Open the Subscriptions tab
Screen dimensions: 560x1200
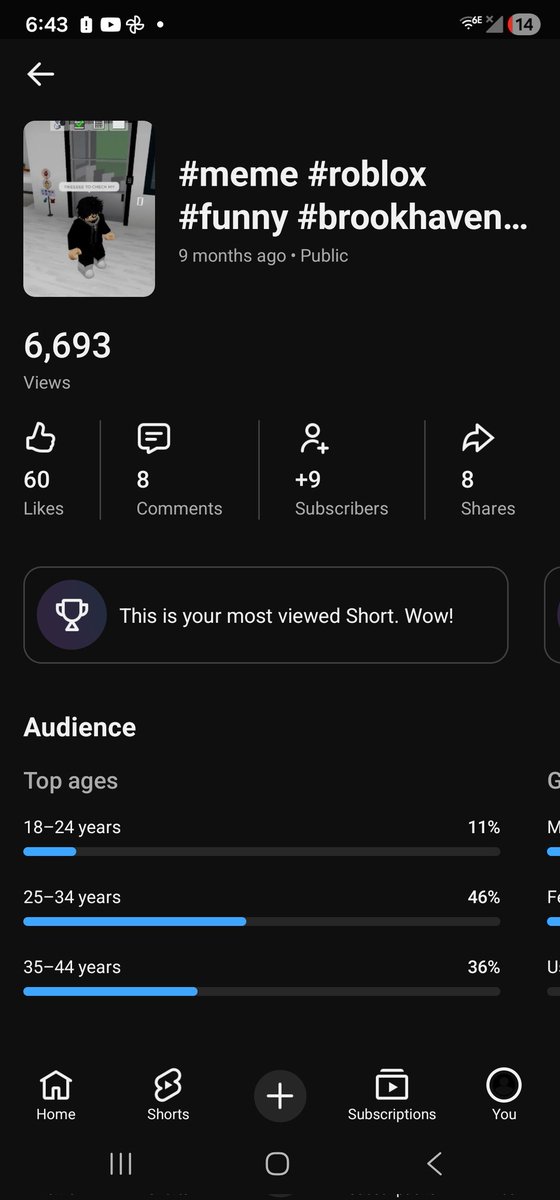point(392,1094)
